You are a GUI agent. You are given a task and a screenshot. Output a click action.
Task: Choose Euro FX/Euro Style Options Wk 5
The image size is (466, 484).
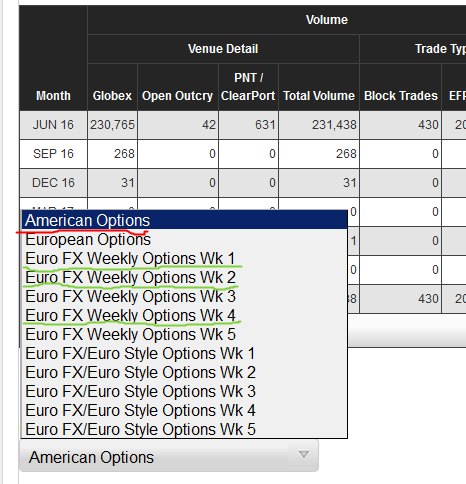[184, 429]
